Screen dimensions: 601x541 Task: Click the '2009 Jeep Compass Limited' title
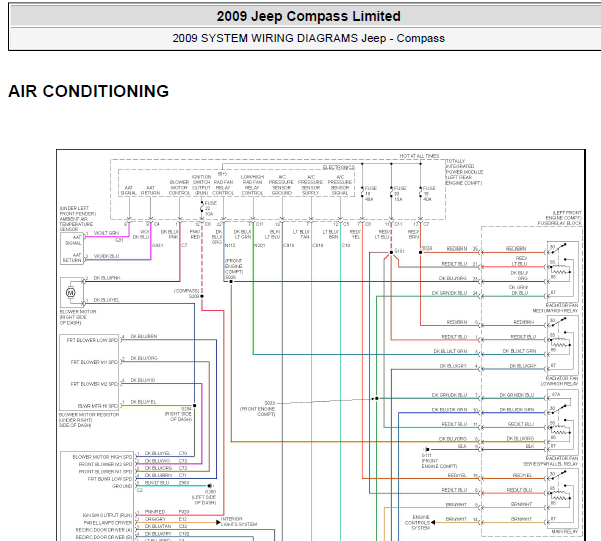[x=308, y=16]
